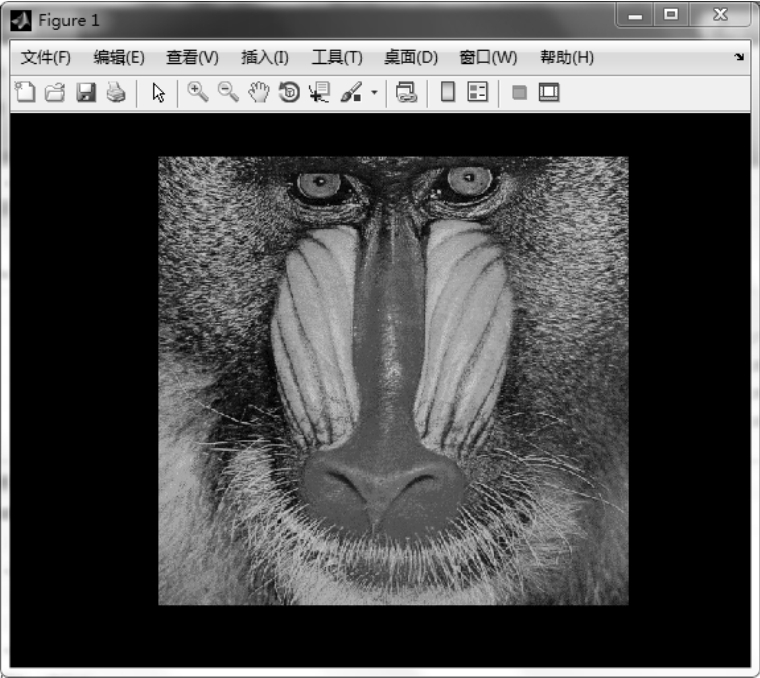Viewport: 760px width, 678px height.
Task: Open the 插入(I) insert menu
Action: point(265,57)
